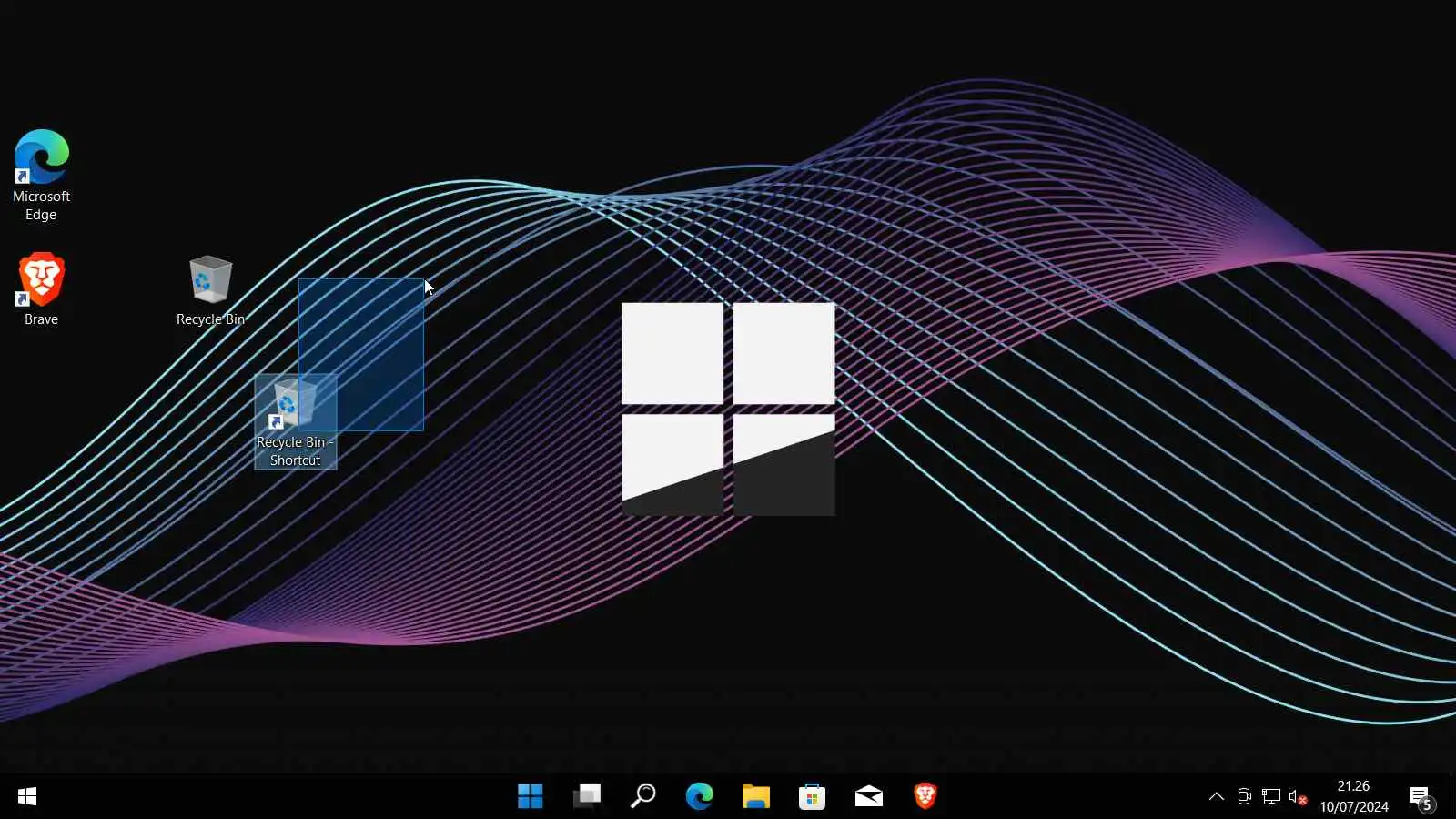The height and width of the screenshot is (819, 1456).
Task: Open Task View from the taskbar
Action: click(x=587, y=796)
